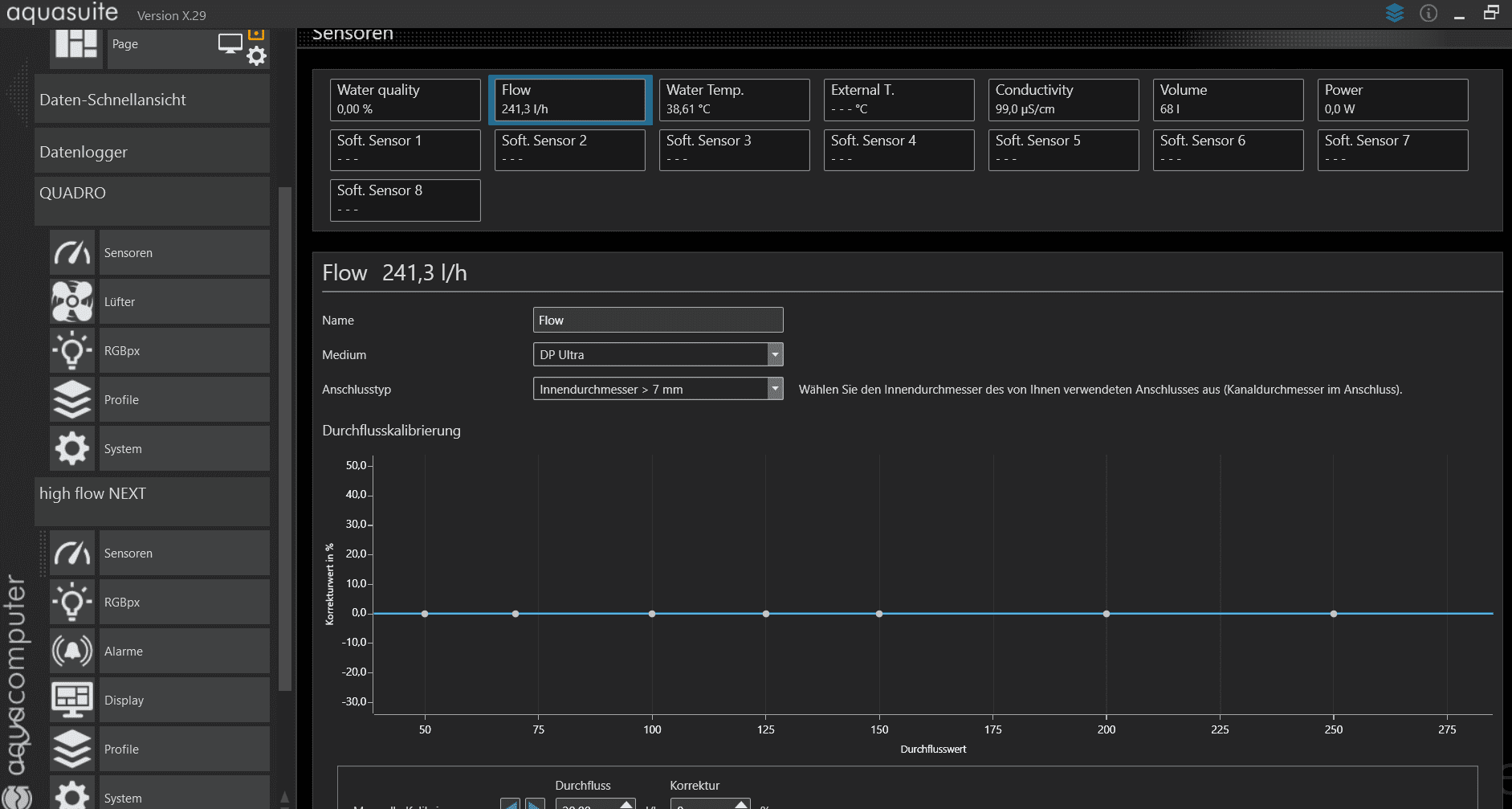This screenshot has height=809, width=1512.
Task: Restore the aquasuite window size
Action: (x=1491, y=13)
